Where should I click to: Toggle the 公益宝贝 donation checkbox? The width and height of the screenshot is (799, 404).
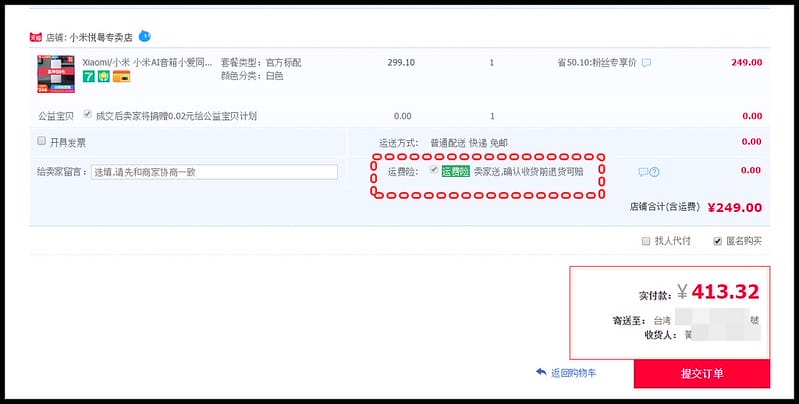[87, 115]
